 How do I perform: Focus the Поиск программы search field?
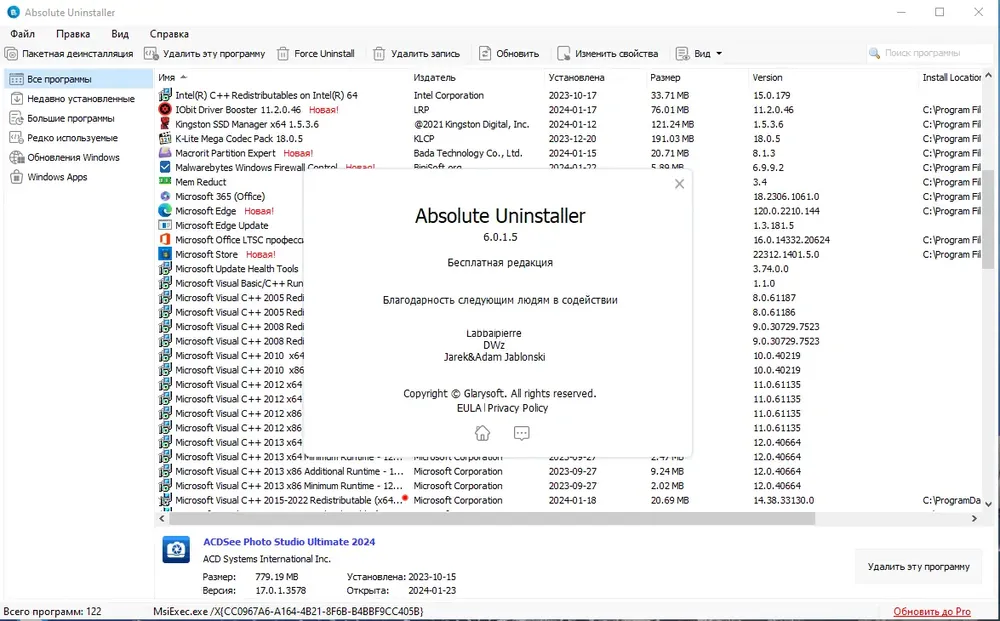[929, 54]
